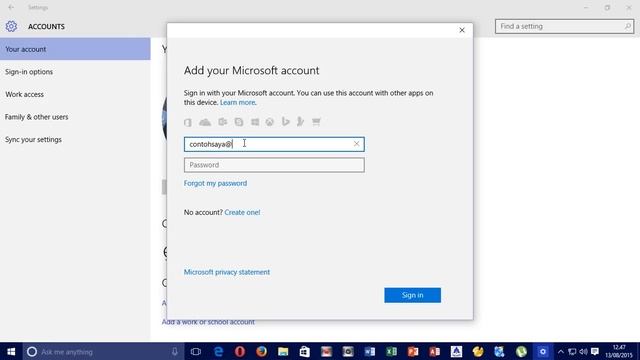Open the Windows Store taskbar icon
Image resolution: width=640 pixels, height=360 pixels.
tap(304, 351)
